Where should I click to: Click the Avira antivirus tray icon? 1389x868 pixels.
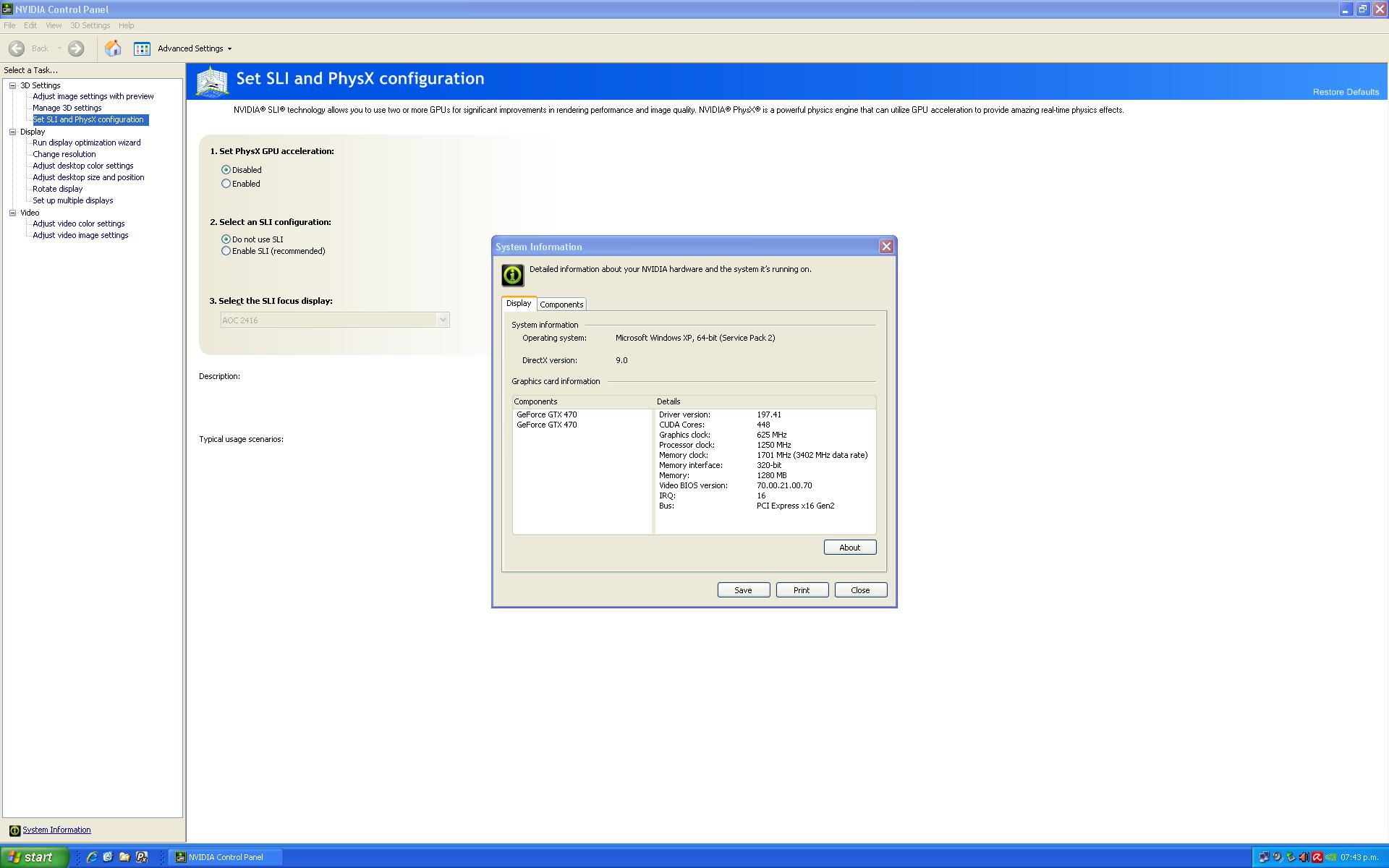(x=1317, y=857)
